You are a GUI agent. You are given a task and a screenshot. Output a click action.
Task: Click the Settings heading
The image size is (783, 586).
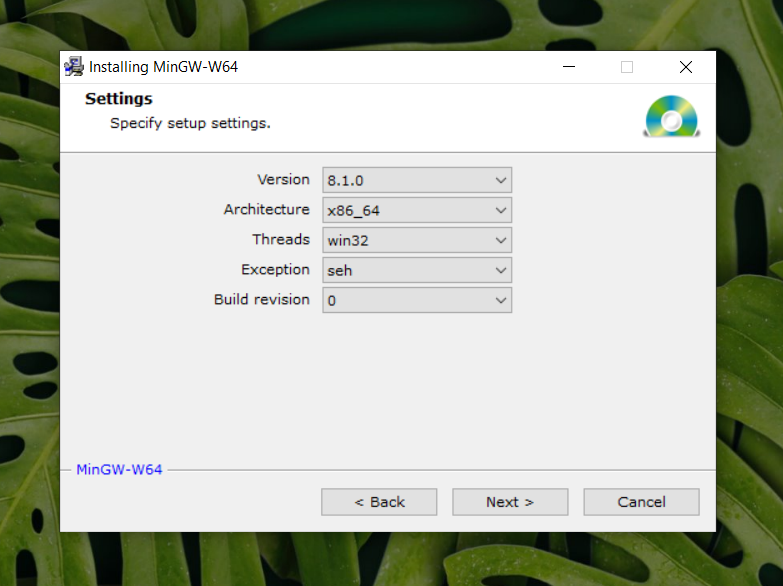click(119, 99)
